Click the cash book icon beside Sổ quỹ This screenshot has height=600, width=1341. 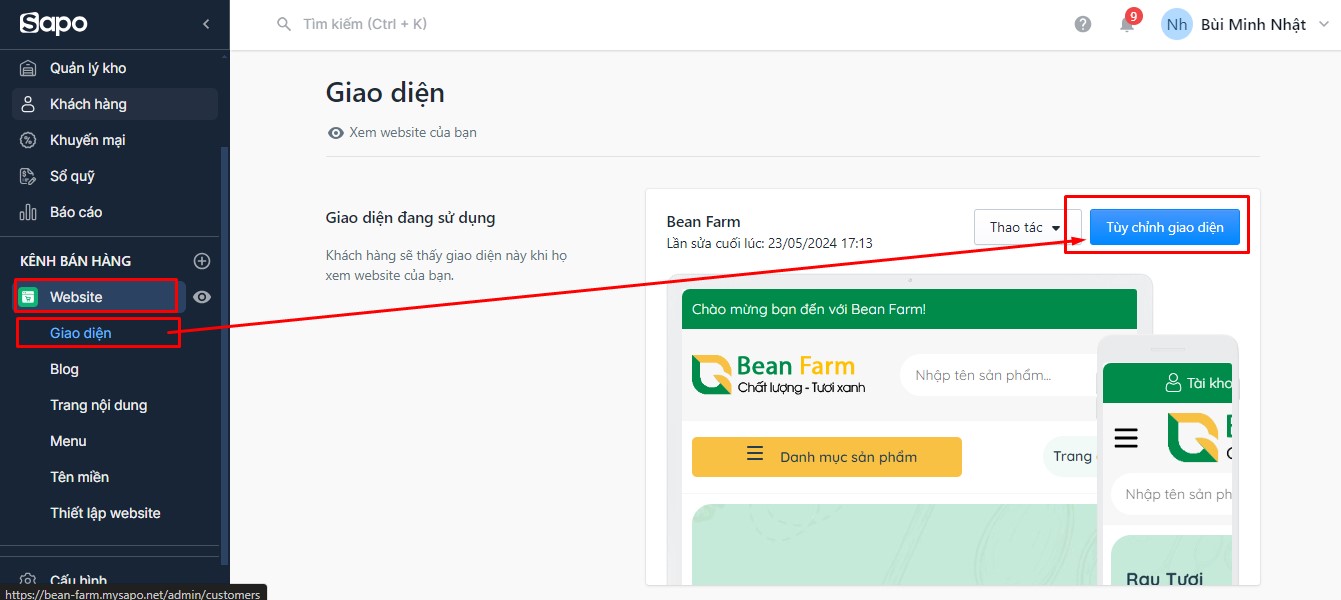29,176
